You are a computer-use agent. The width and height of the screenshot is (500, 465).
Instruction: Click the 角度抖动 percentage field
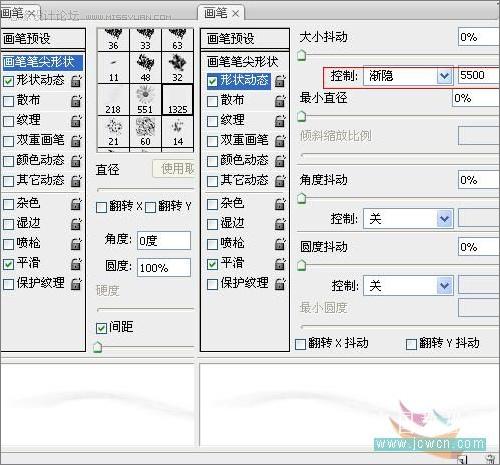tap(479, 180)
